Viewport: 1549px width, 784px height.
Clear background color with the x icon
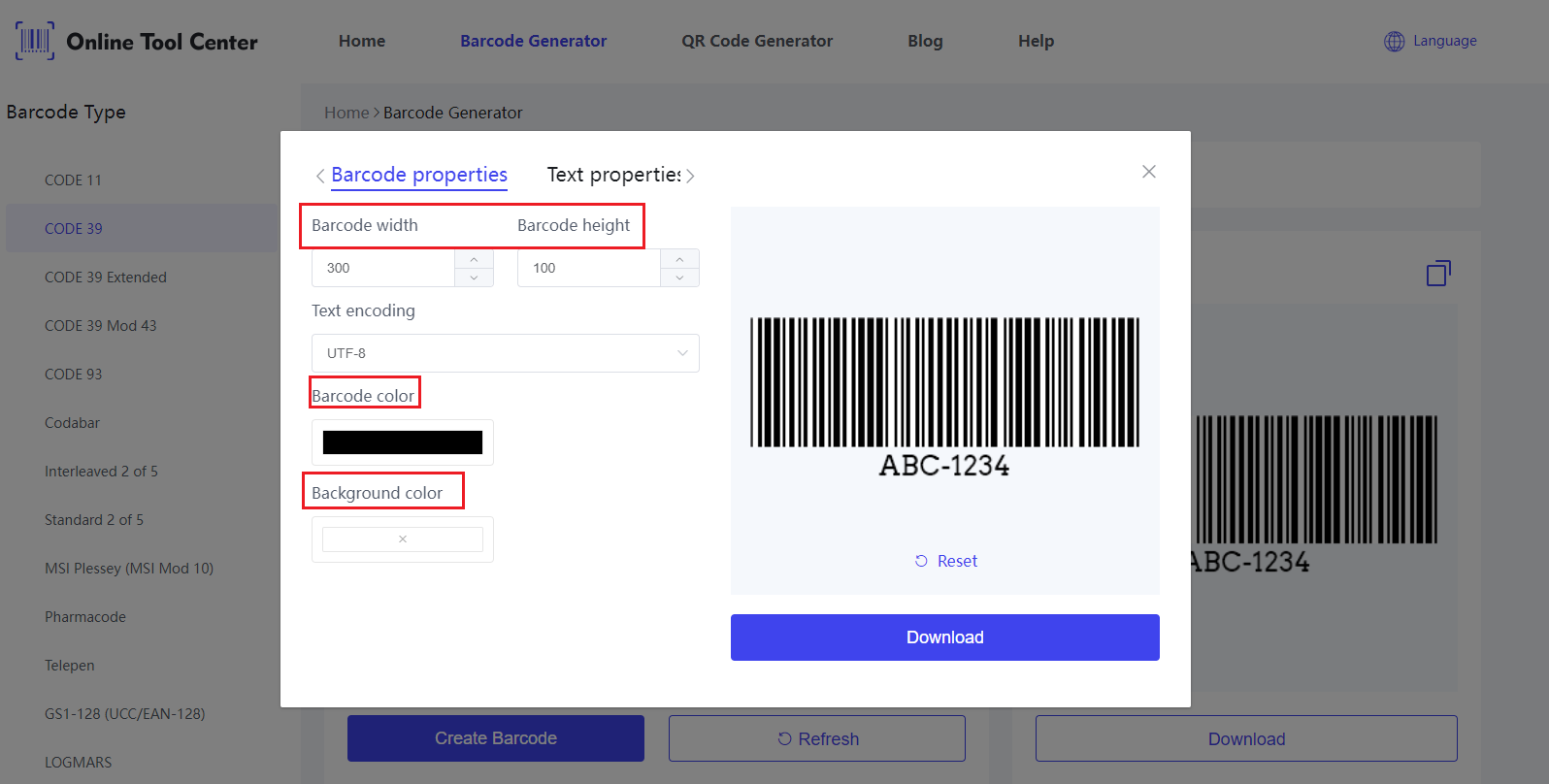(x=403, y=539)
